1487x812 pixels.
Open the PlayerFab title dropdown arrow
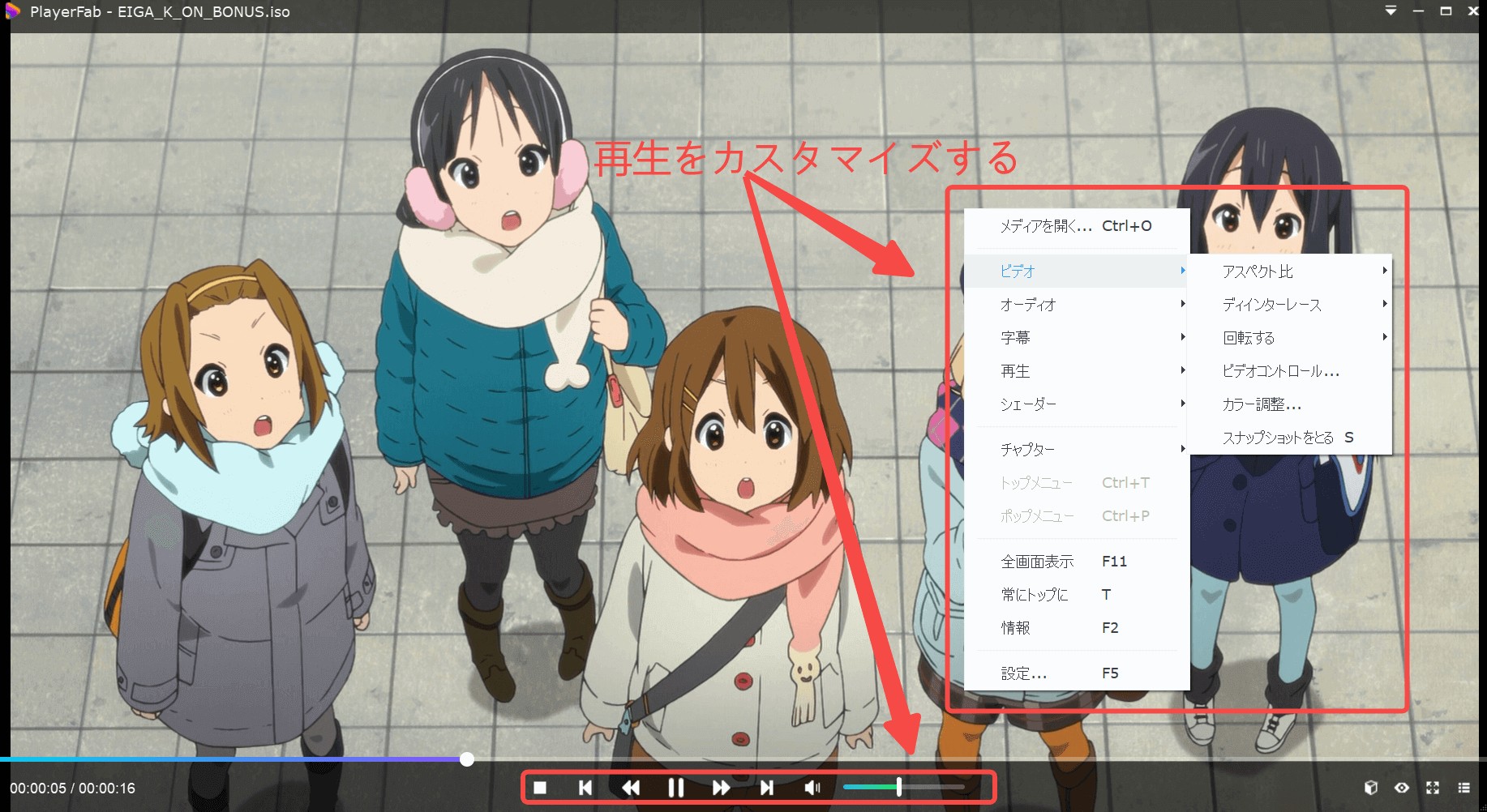click(1391, 11)
